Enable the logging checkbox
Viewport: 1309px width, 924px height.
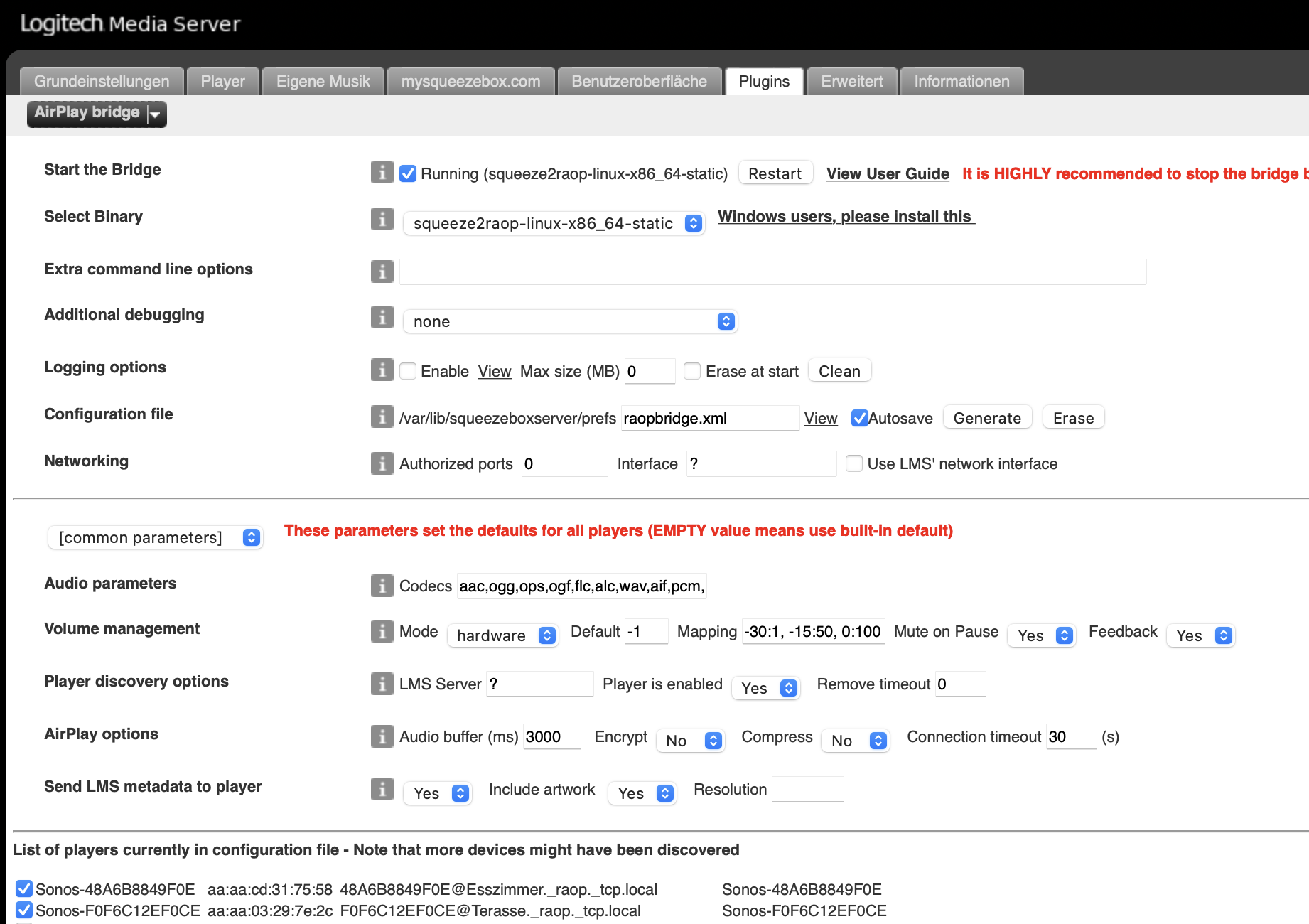click(x=408, y=371)
